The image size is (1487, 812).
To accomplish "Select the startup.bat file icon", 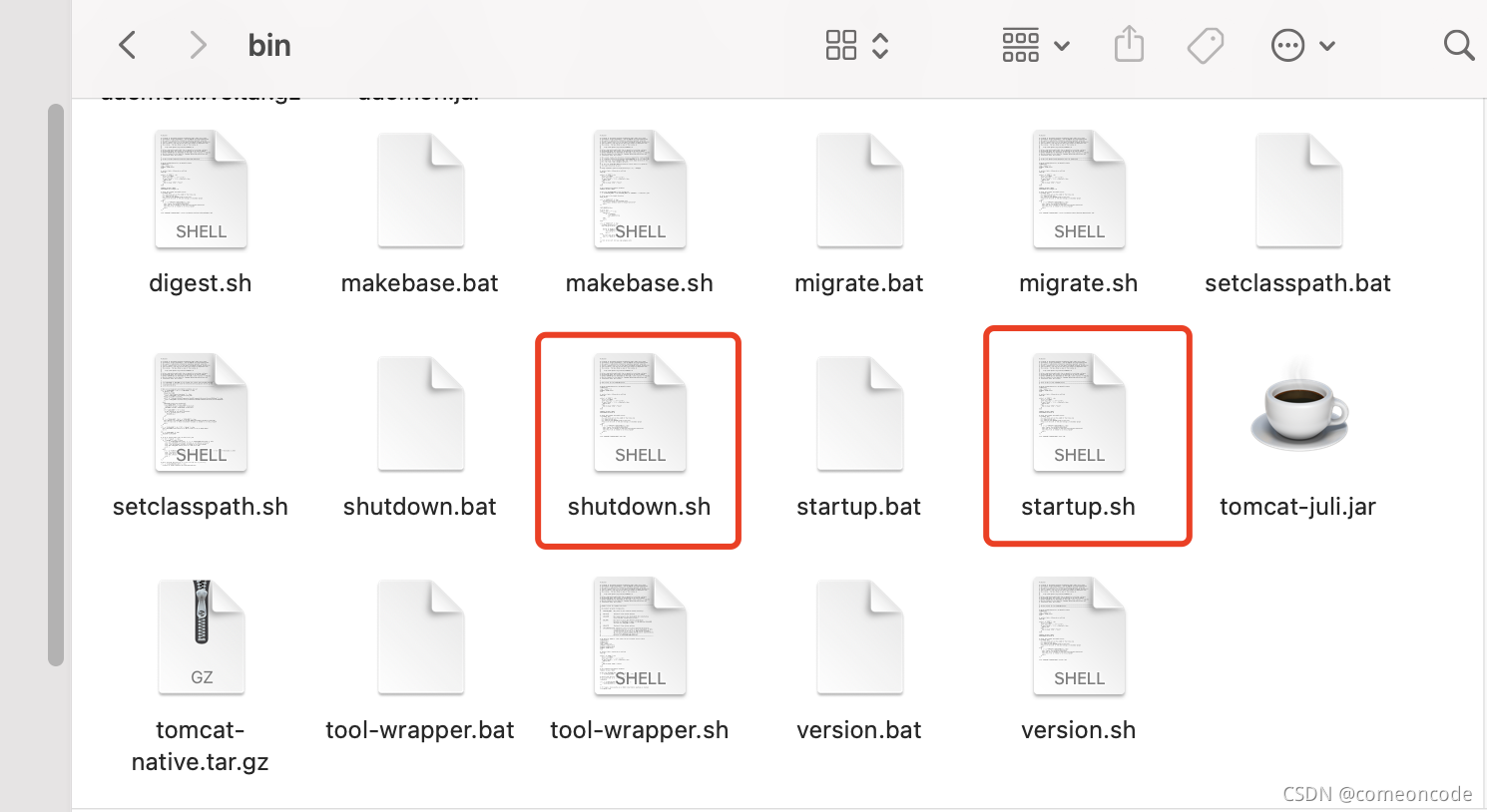I will coord(859,413).
